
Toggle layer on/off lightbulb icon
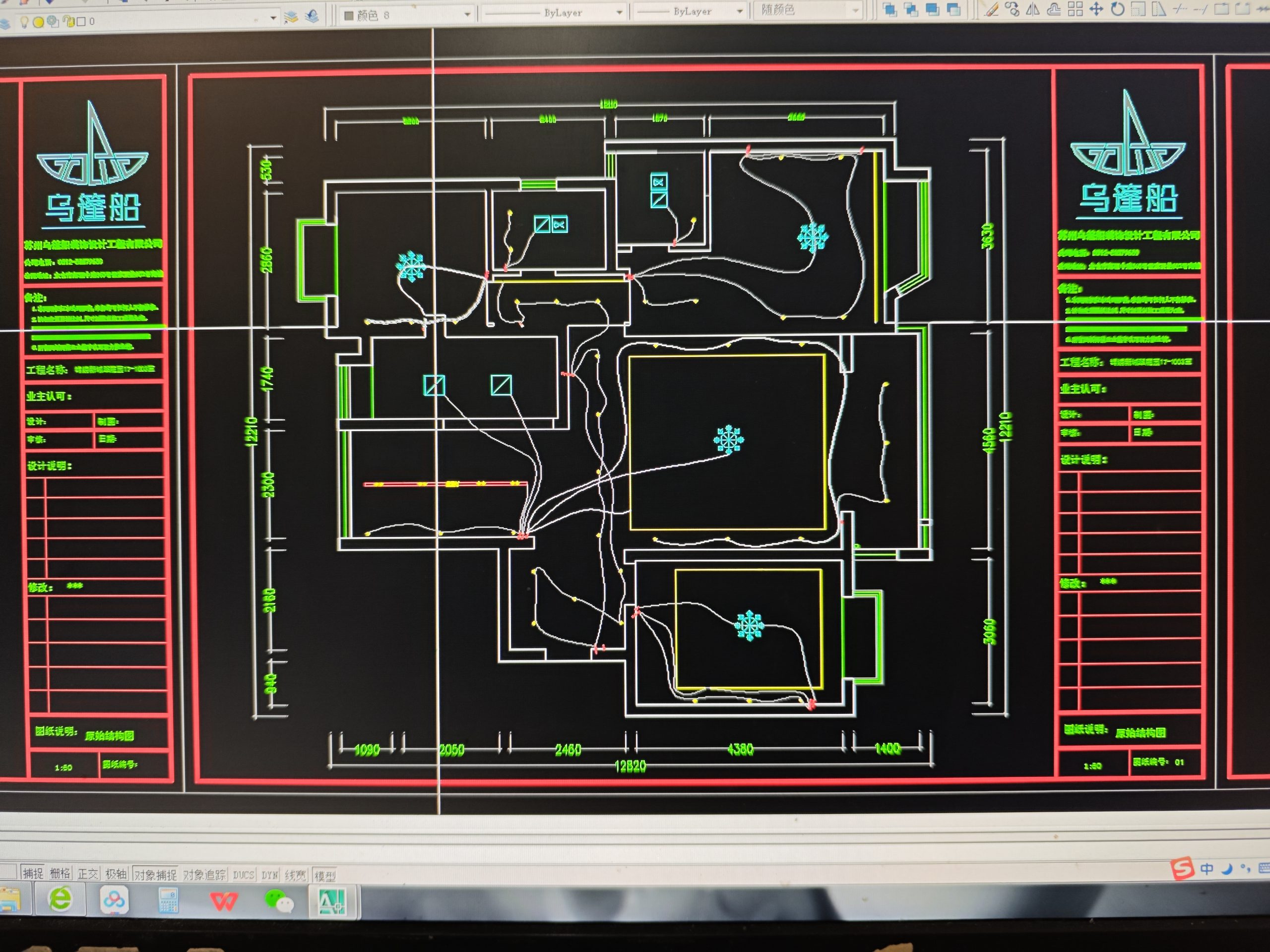pyautogui.click(x=24, y=22)
